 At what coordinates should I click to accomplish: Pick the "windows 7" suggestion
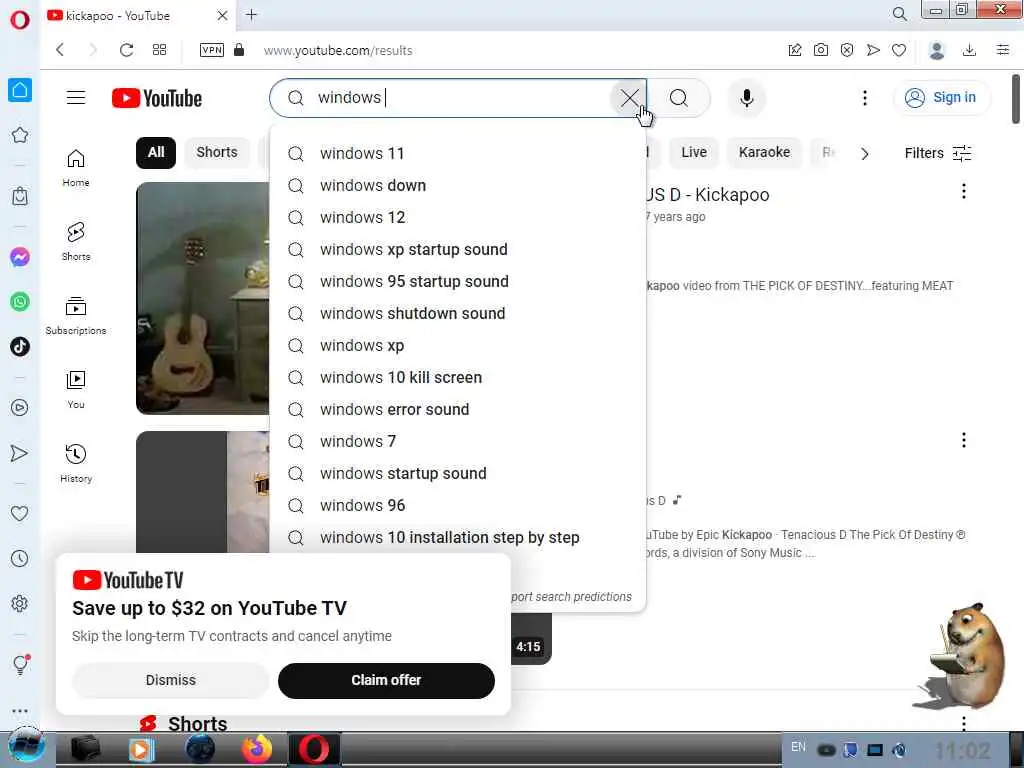pyautogui.click(x=457, y=441)
